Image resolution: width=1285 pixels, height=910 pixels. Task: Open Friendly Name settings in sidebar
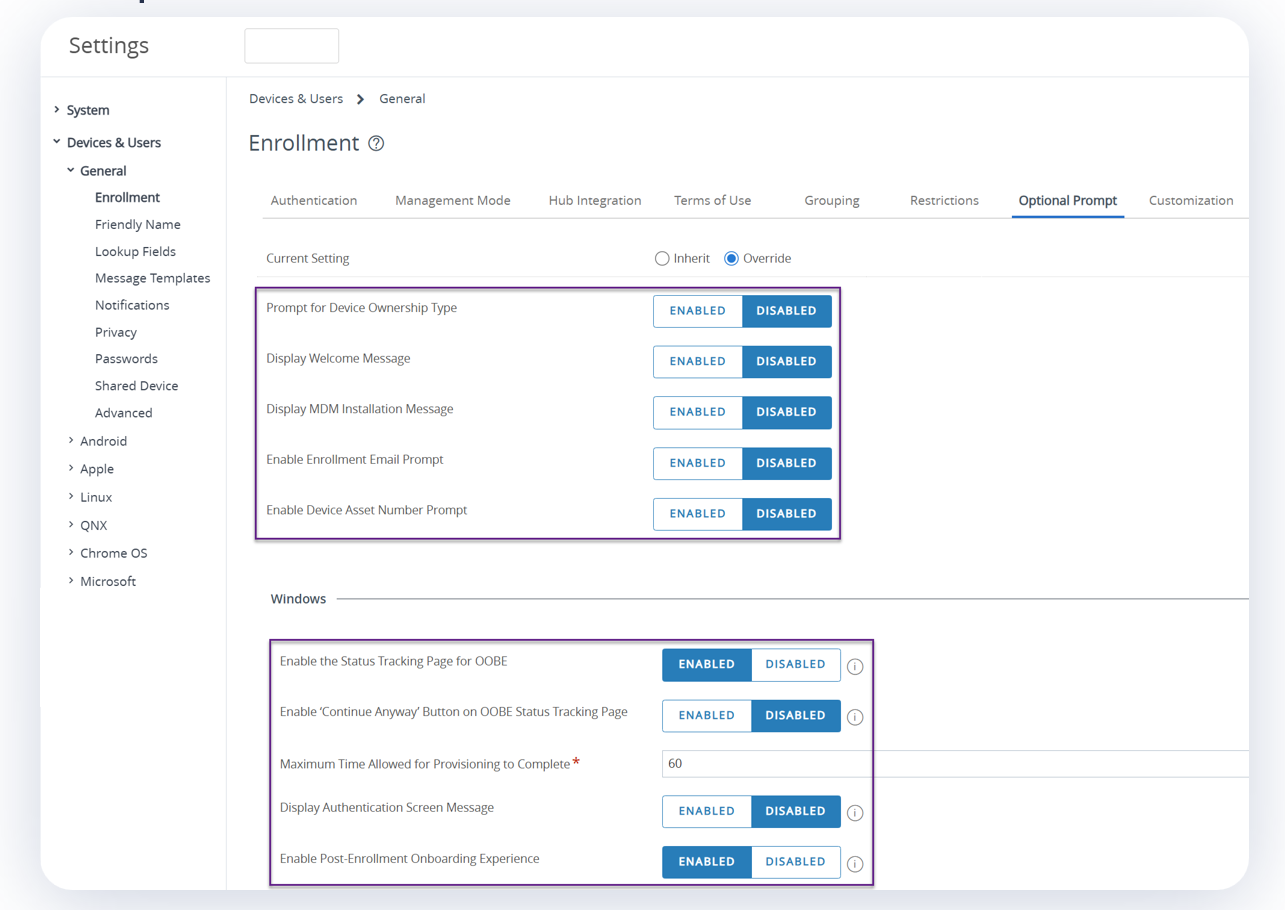click(138, 225)
